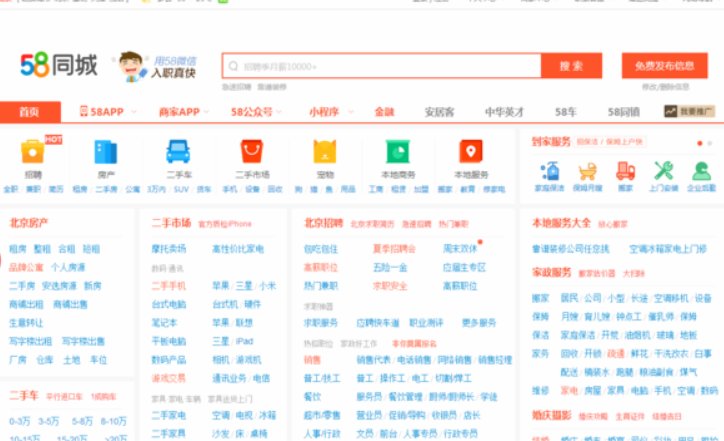The width and height of the screenshot is (724, 441).
Task: Expand the 商家APP dropdown arrow
Action: 206,112
